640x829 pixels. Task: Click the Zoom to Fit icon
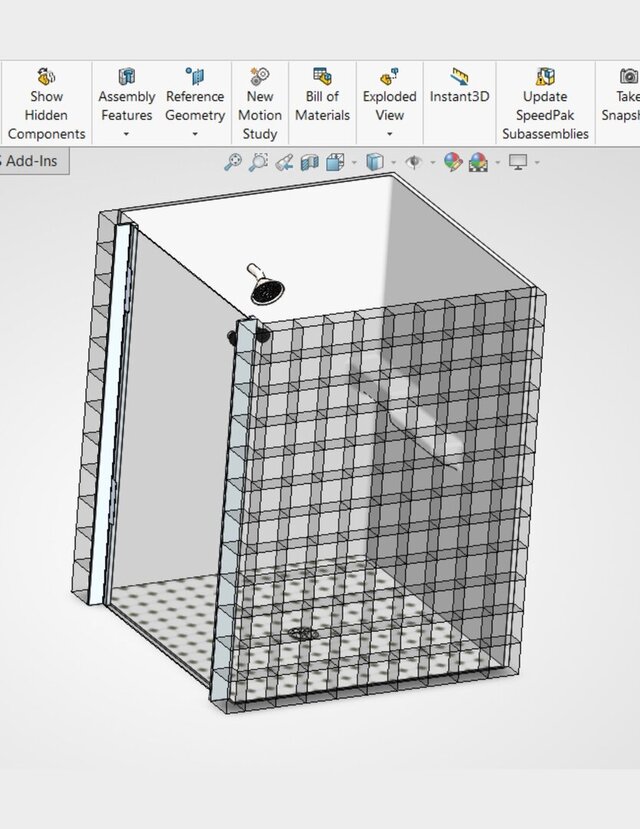pyautogui.click(x=232, y=162)
